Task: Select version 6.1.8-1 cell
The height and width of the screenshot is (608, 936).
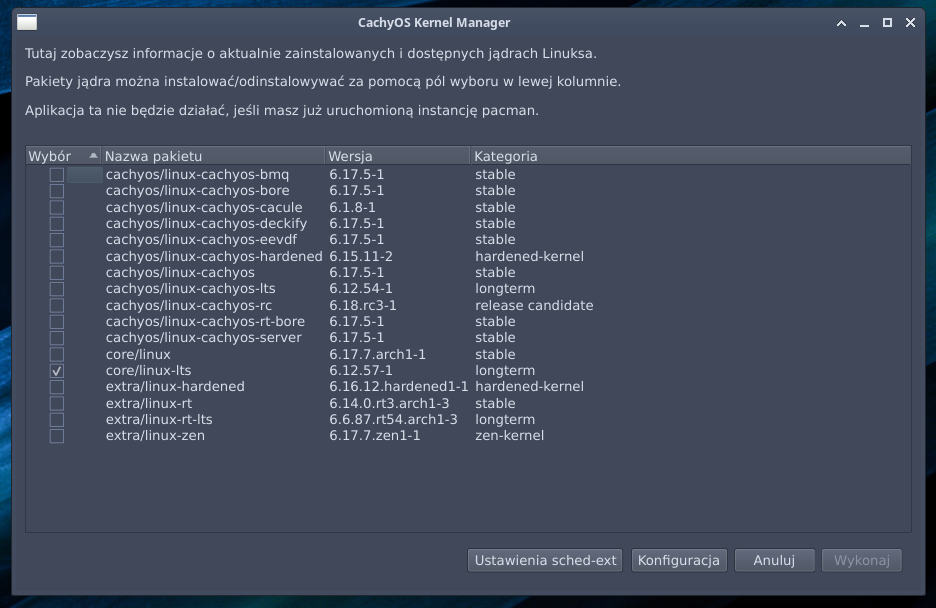Action: pos(352,208)
